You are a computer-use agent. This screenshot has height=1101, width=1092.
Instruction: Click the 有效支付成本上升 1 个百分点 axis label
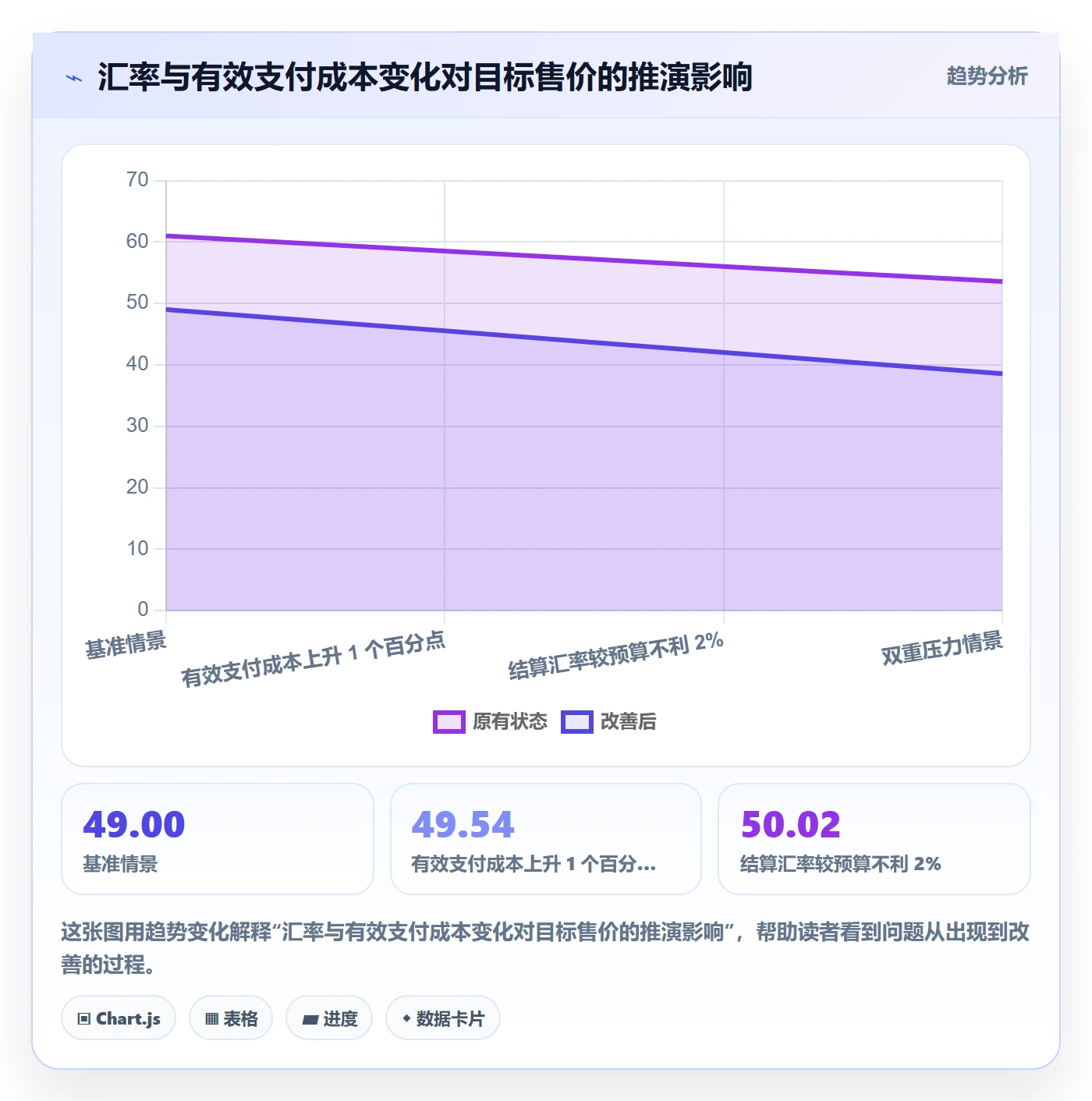pos(313,659)
